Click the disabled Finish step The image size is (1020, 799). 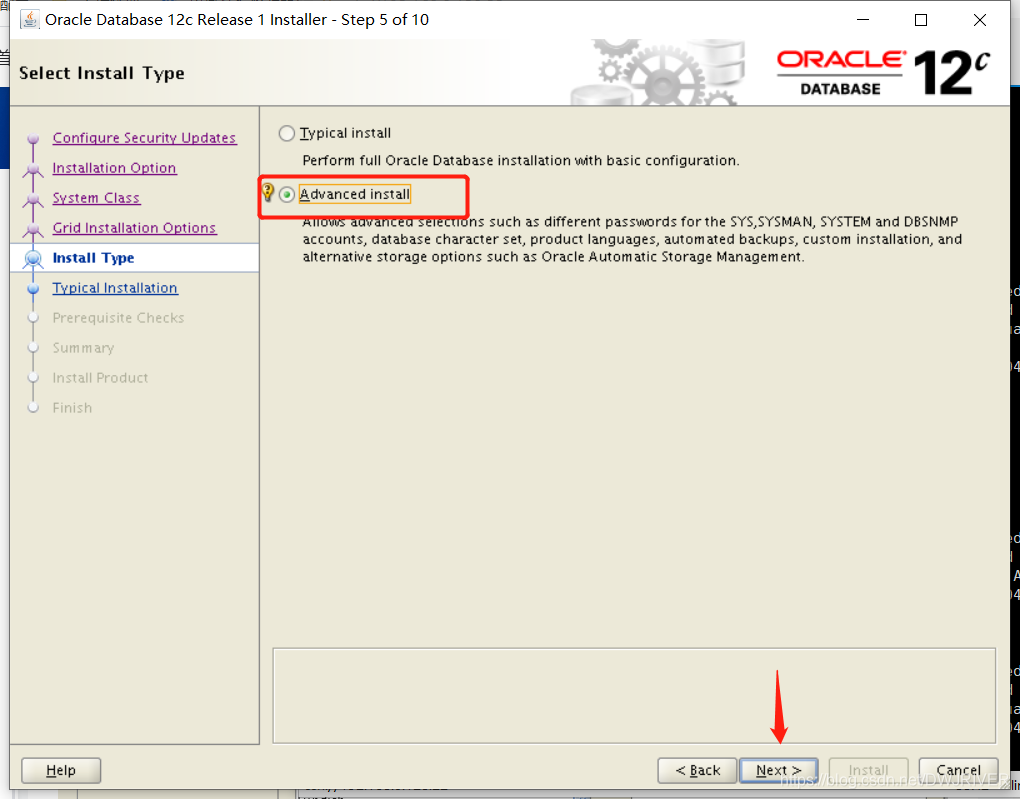(72, 407)
